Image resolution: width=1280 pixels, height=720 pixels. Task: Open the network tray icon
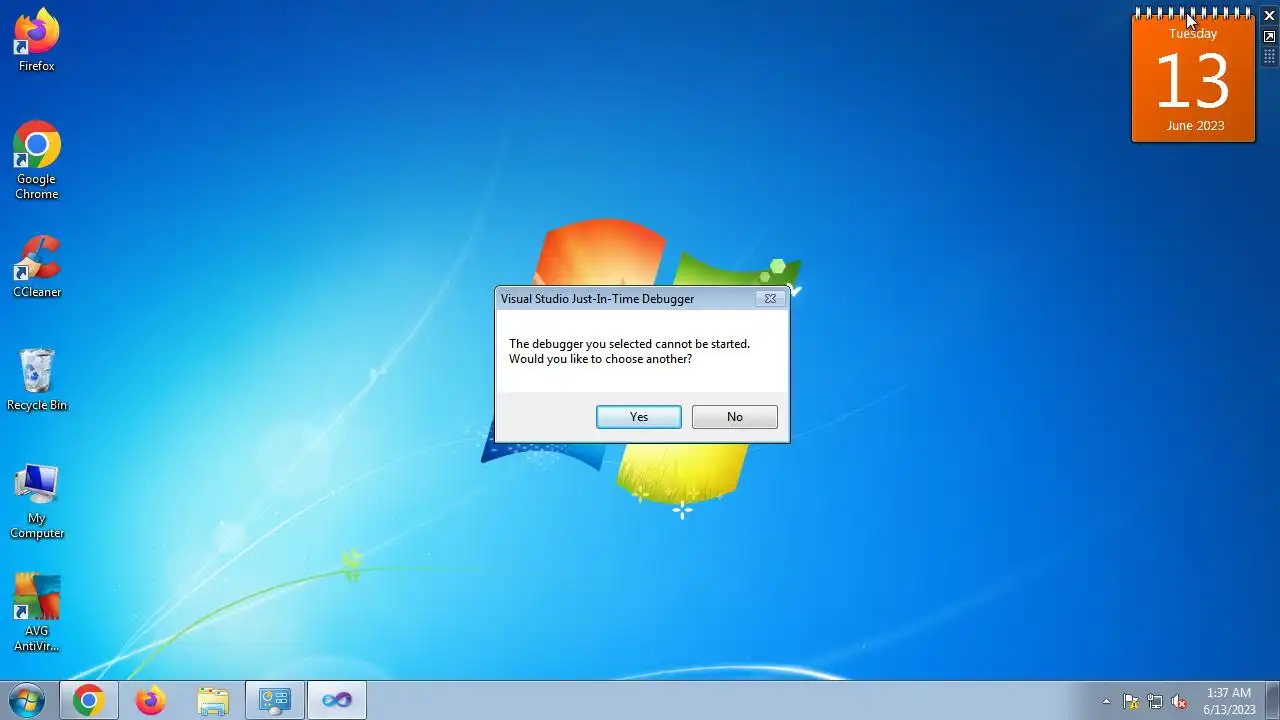tap(1155, 701)
